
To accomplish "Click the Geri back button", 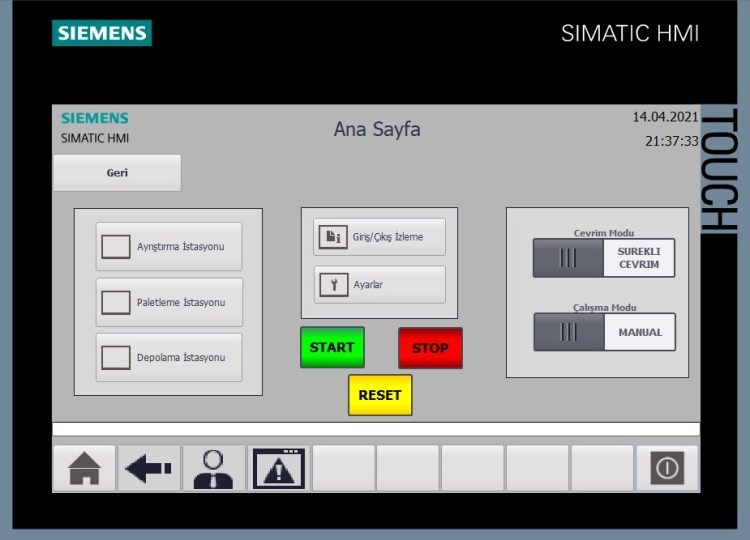I will coord(117,173).
